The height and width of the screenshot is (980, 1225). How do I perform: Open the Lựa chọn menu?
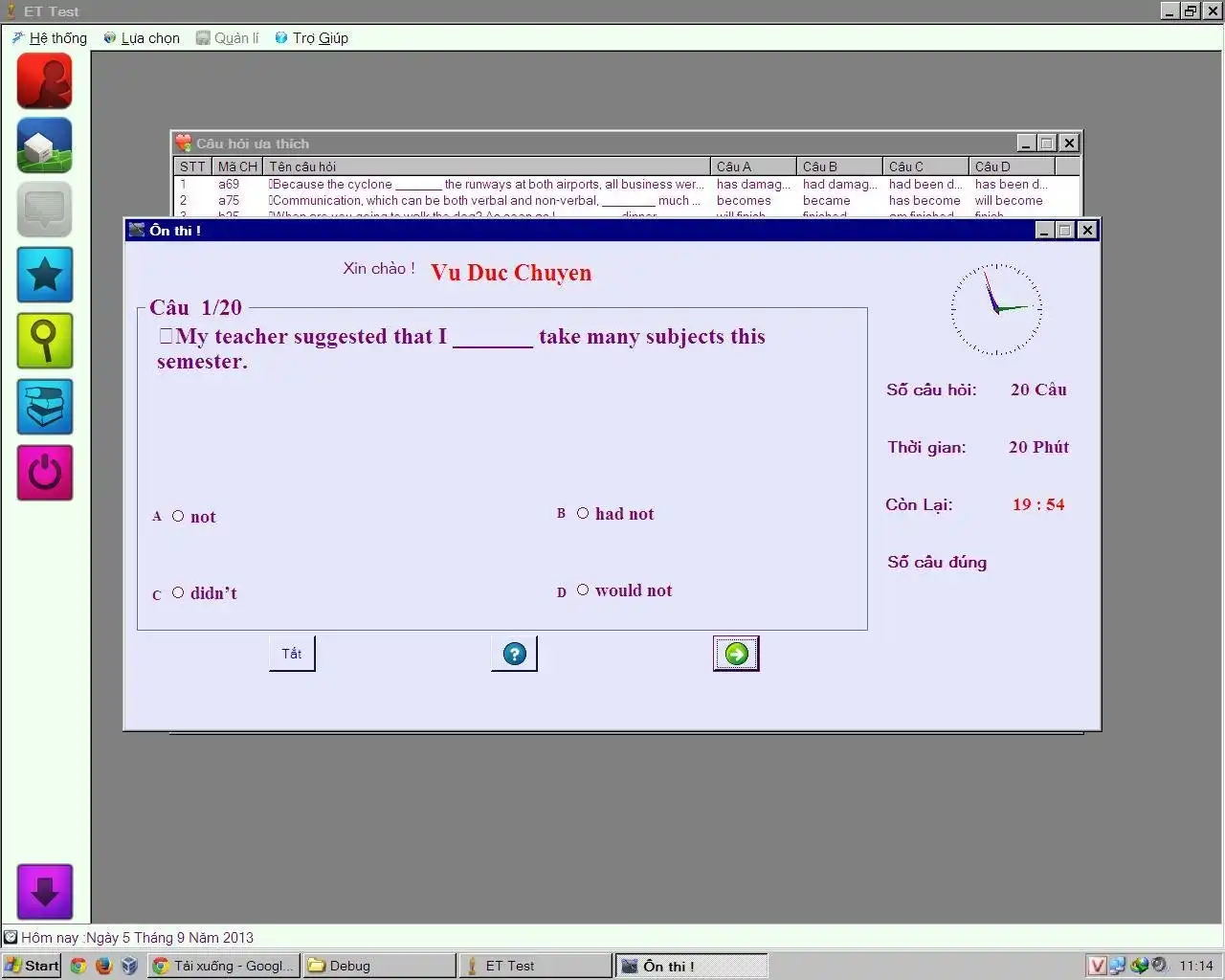(142, 38)
